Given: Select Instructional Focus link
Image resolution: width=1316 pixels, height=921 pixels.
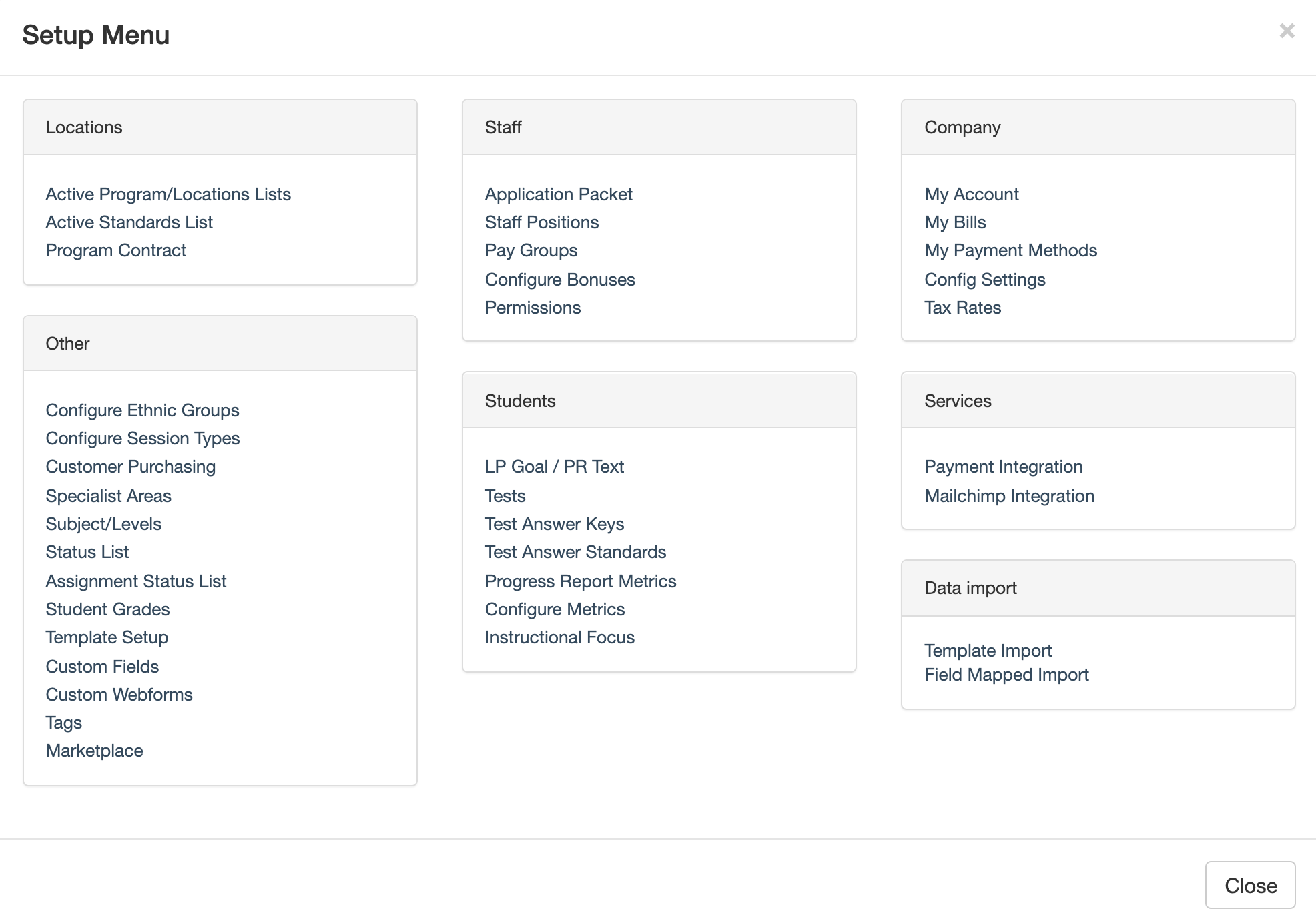Looking at the screenshot, I should coord(559,637).
